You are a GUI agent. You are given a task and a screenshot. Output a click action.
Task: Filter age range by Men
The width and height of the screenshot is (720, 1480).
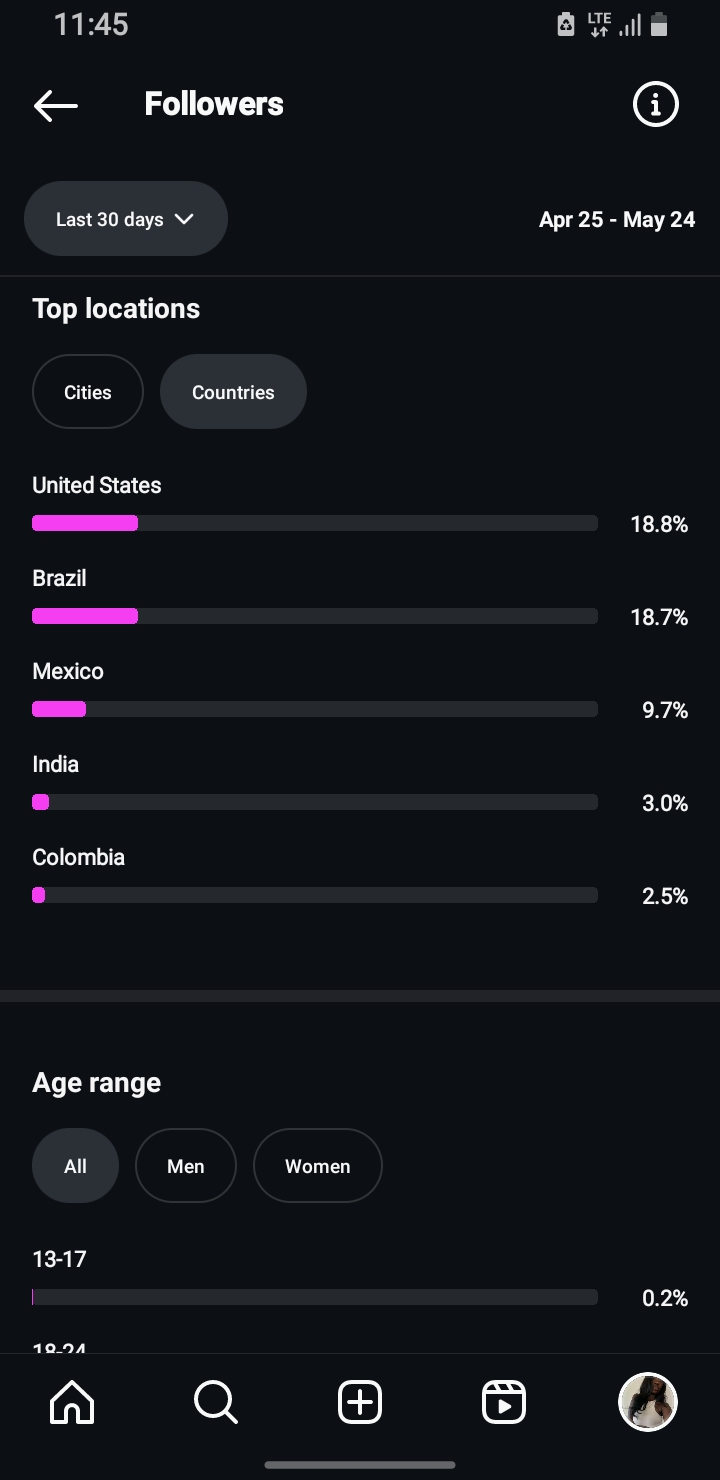click(x=186, y=1166)
